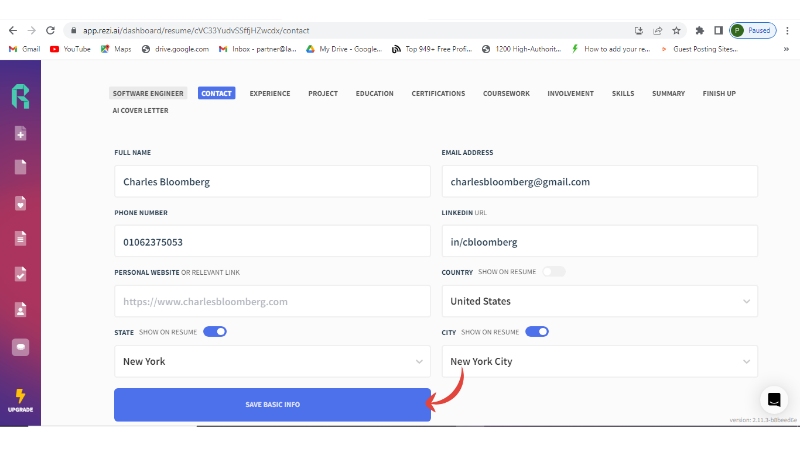This screenshot has height=449, width=800.
Task: Open the AI Cover Letter link
Action: coord(140,110)
